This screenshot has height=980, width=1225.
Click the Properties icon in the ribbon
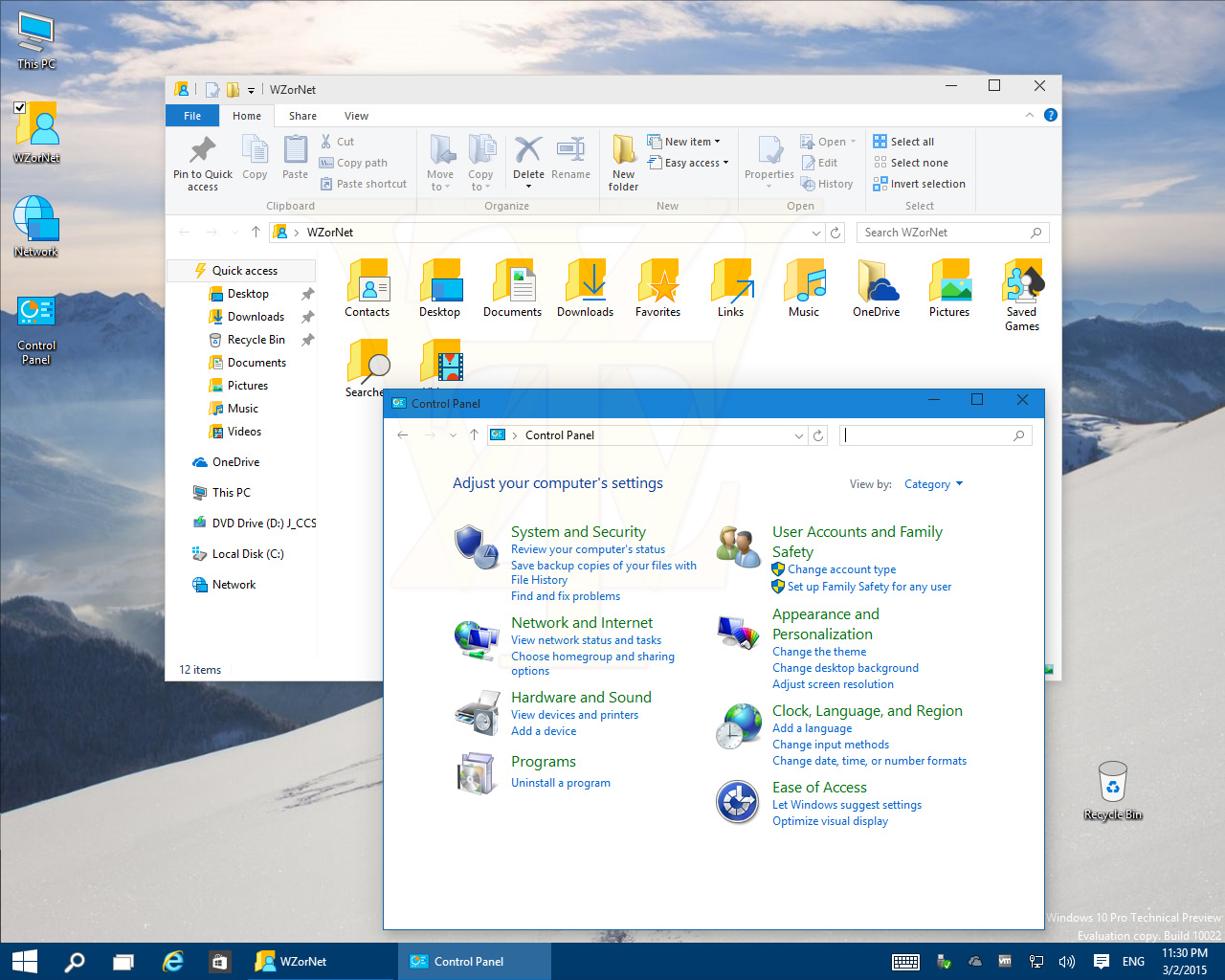[770, 150]
